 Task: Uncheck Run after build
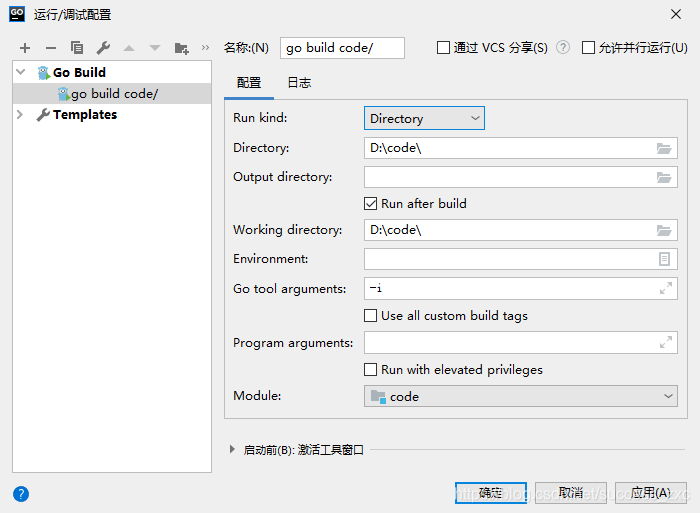371,204
